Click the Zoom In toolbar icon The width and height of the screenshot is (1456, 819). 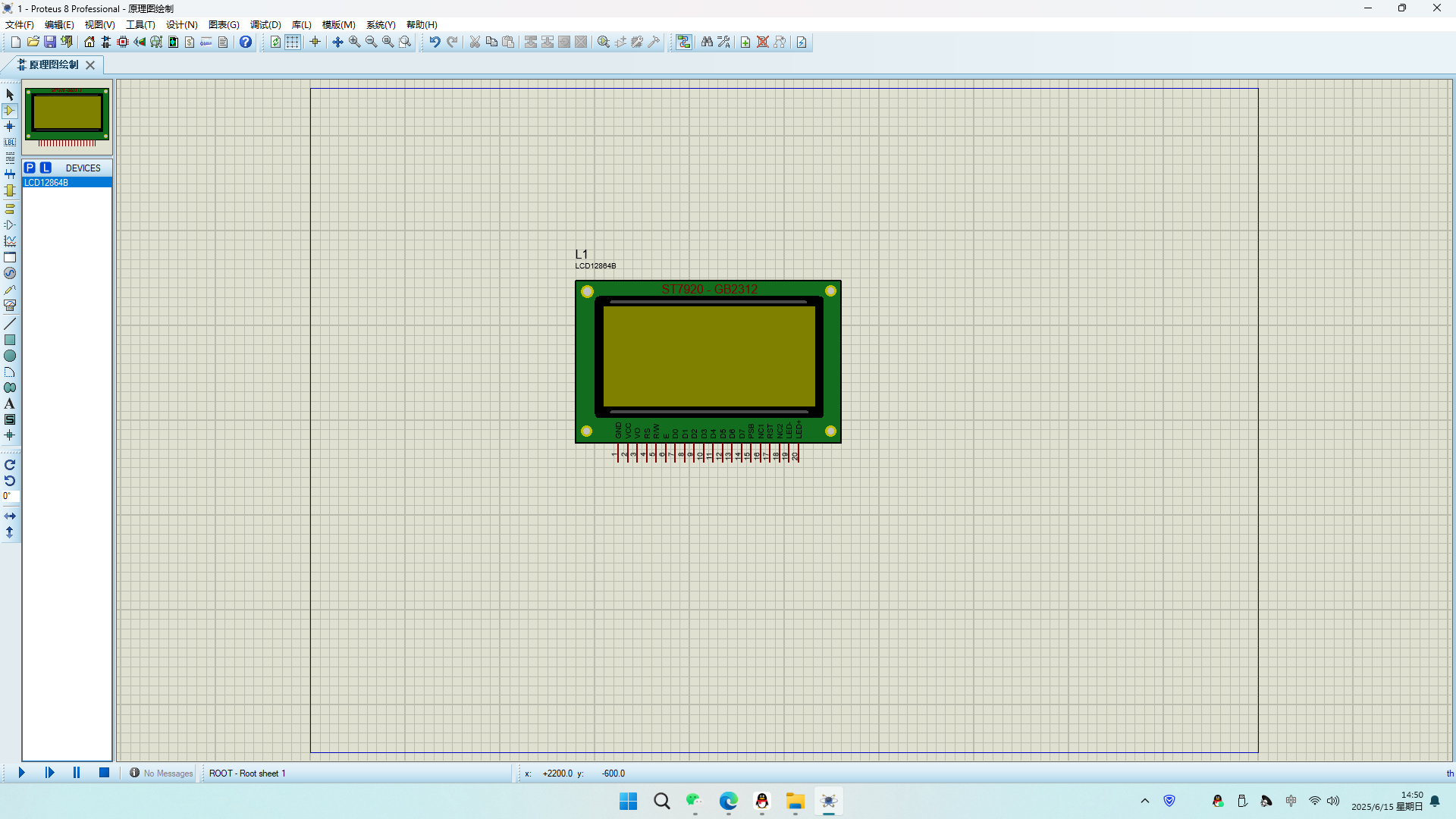[x=355, y=42]
